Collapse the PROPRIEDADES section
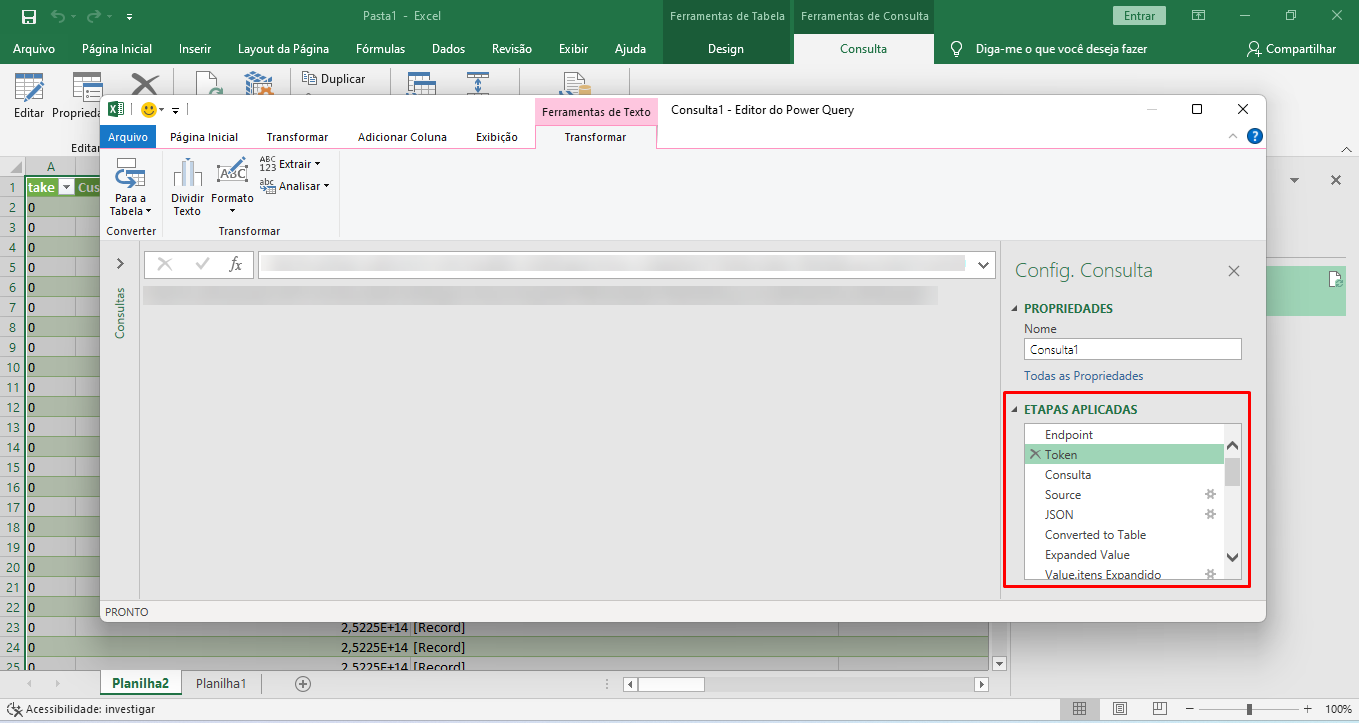 (1015, 309)
